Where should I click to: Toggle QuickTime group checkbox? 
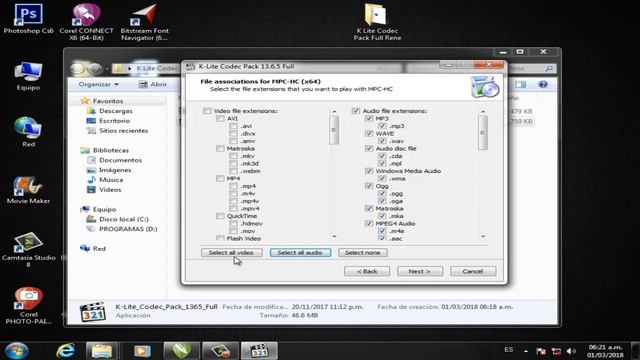click(220, 216)
